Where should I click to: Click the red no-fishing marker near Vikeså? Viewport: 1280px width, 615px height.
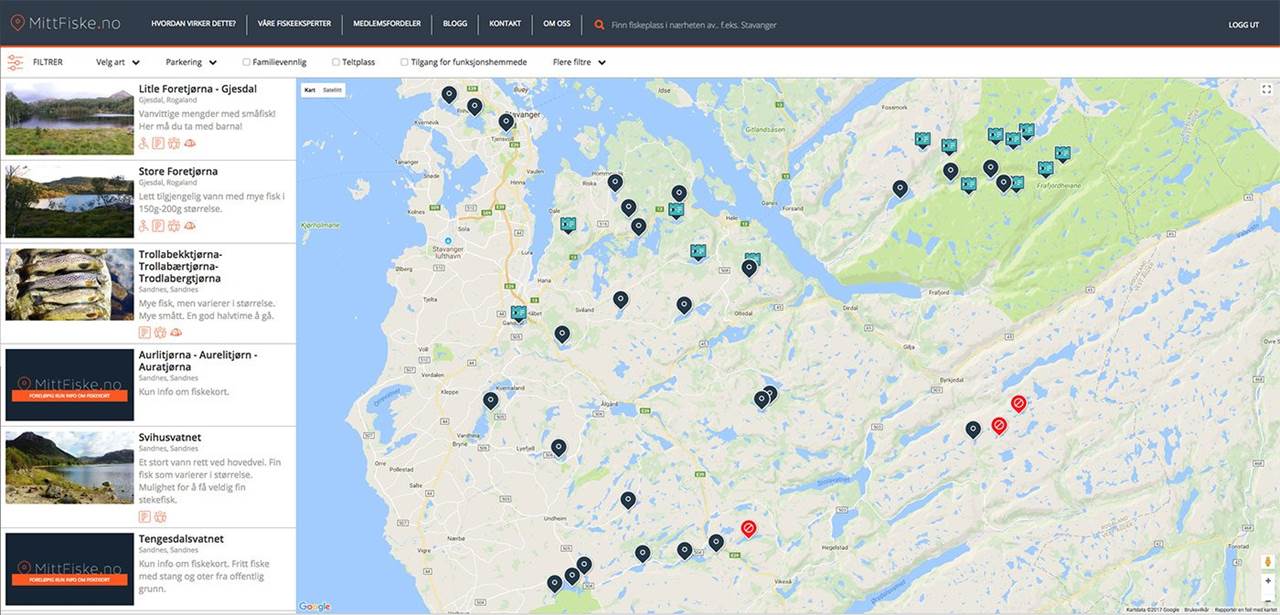coord(748,528)
